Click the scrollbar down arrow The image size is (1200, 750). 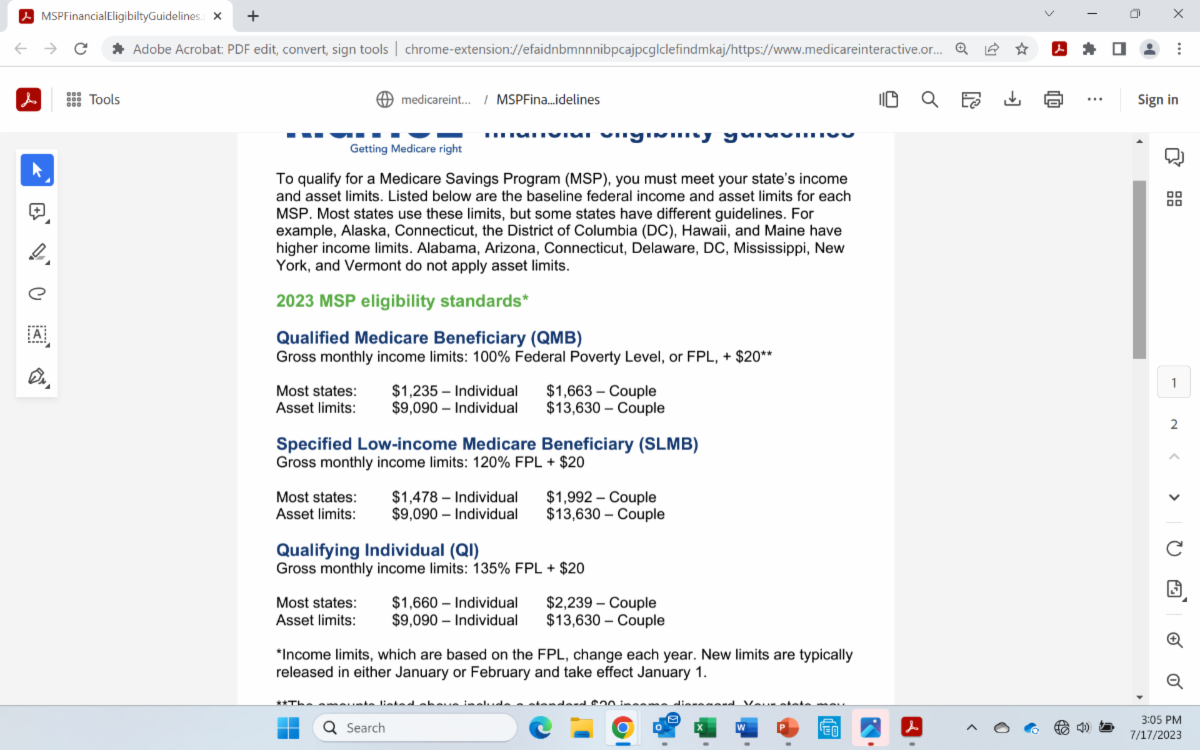pyautogui.click(x=1139, y=697)
